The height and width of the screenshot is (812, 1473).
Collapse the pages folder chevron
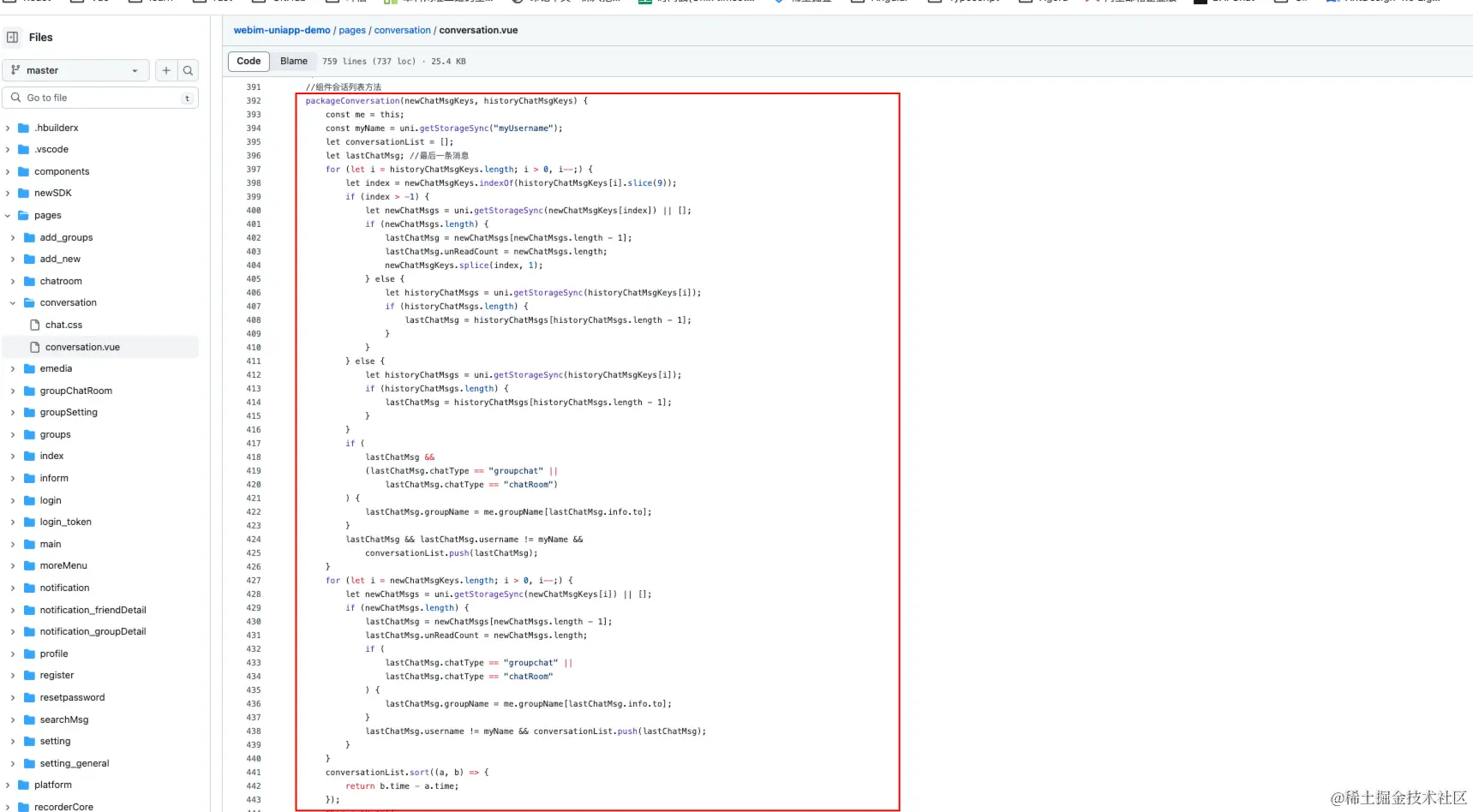(x=8, y=215)
